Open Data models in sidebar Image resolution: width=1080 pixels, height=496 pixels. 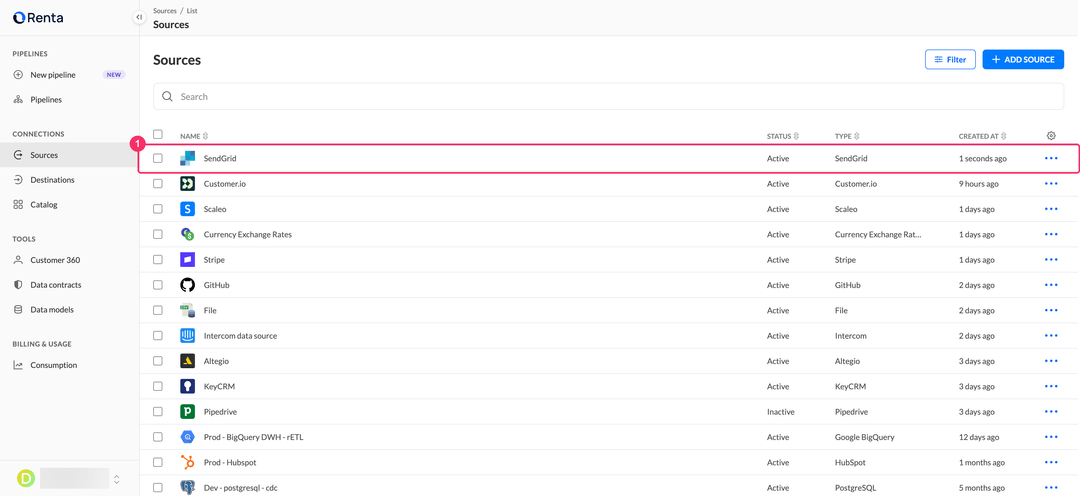coord(69,309)
